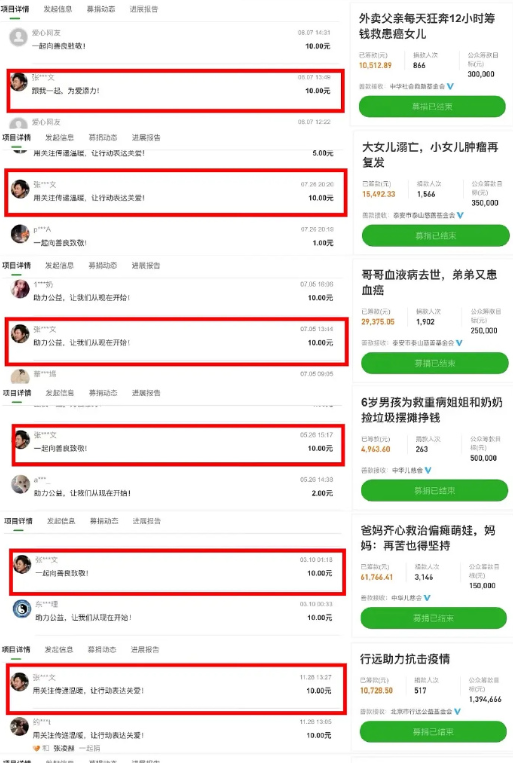Select 张***文 donation entry dated 11.28 13:27
Screen dimensions: 513x763
177,689
